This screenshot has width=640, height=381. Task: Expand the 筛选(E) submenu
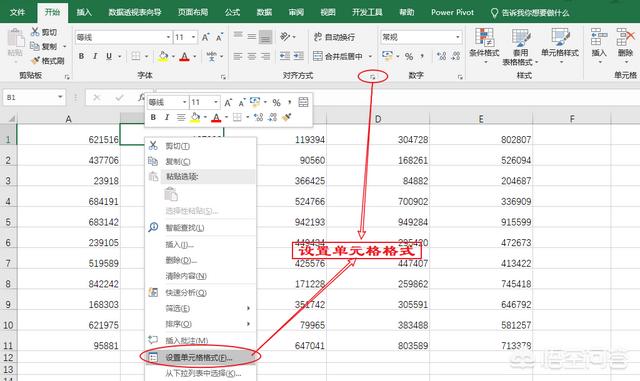click(x=200, y=308)
